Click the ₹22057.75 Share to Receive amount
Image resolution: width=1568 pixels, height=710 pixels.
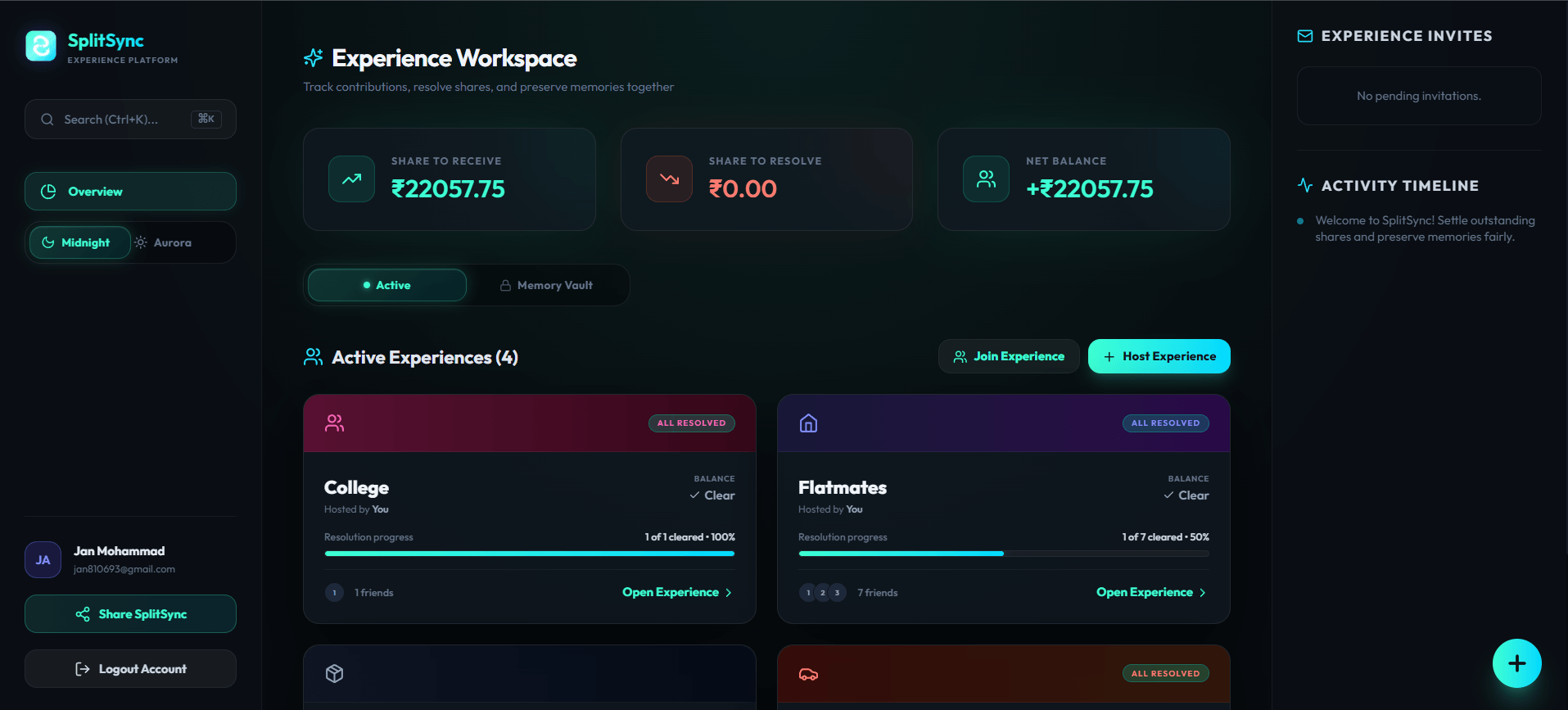[448, 189]
